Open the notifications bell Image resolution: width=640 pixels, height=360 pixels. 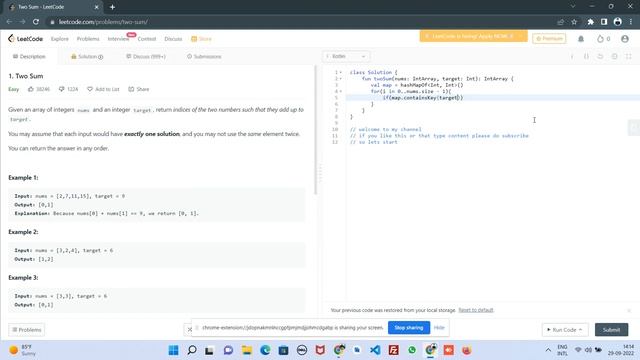coord(581,39)
